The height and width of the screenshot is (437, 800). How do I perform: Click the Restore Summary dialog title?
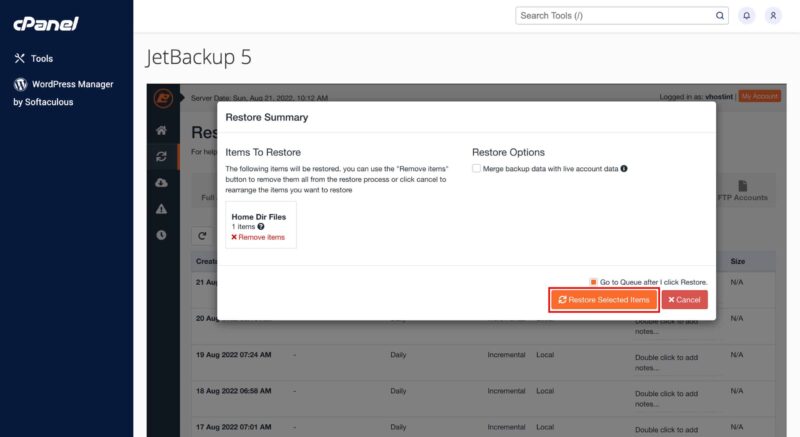(x=267, y=117)
